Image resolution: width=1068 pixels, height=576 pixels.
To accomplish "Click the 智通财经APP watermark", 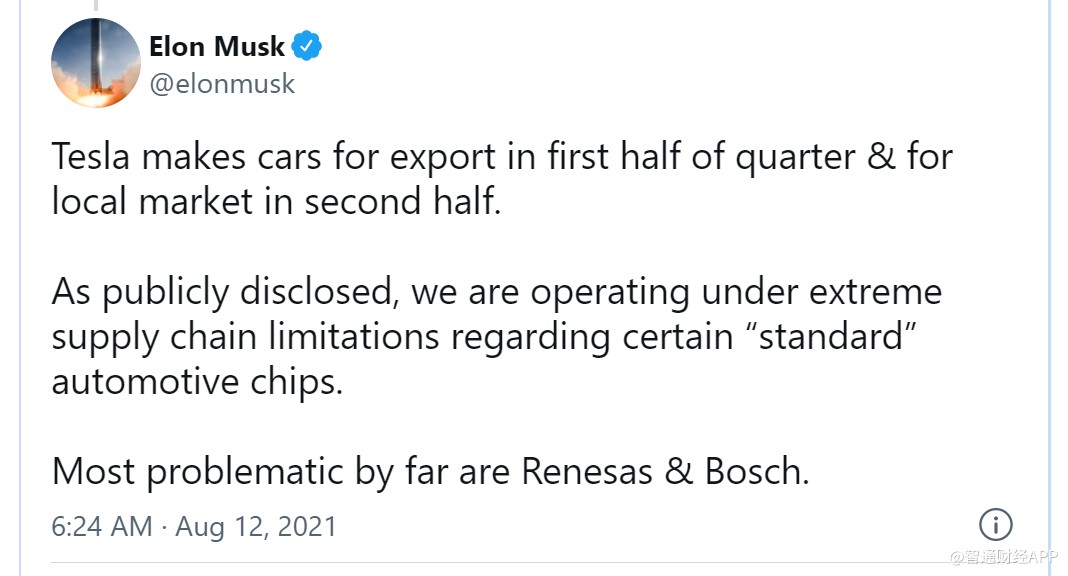I will 1004,557.
